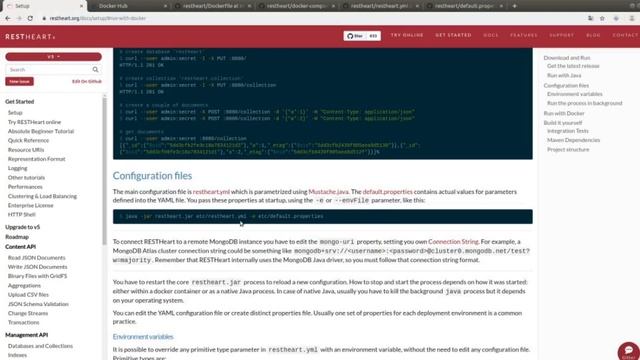
Task: Click the New Issue button
Action: pyautogui.click(x=20, y=82)
